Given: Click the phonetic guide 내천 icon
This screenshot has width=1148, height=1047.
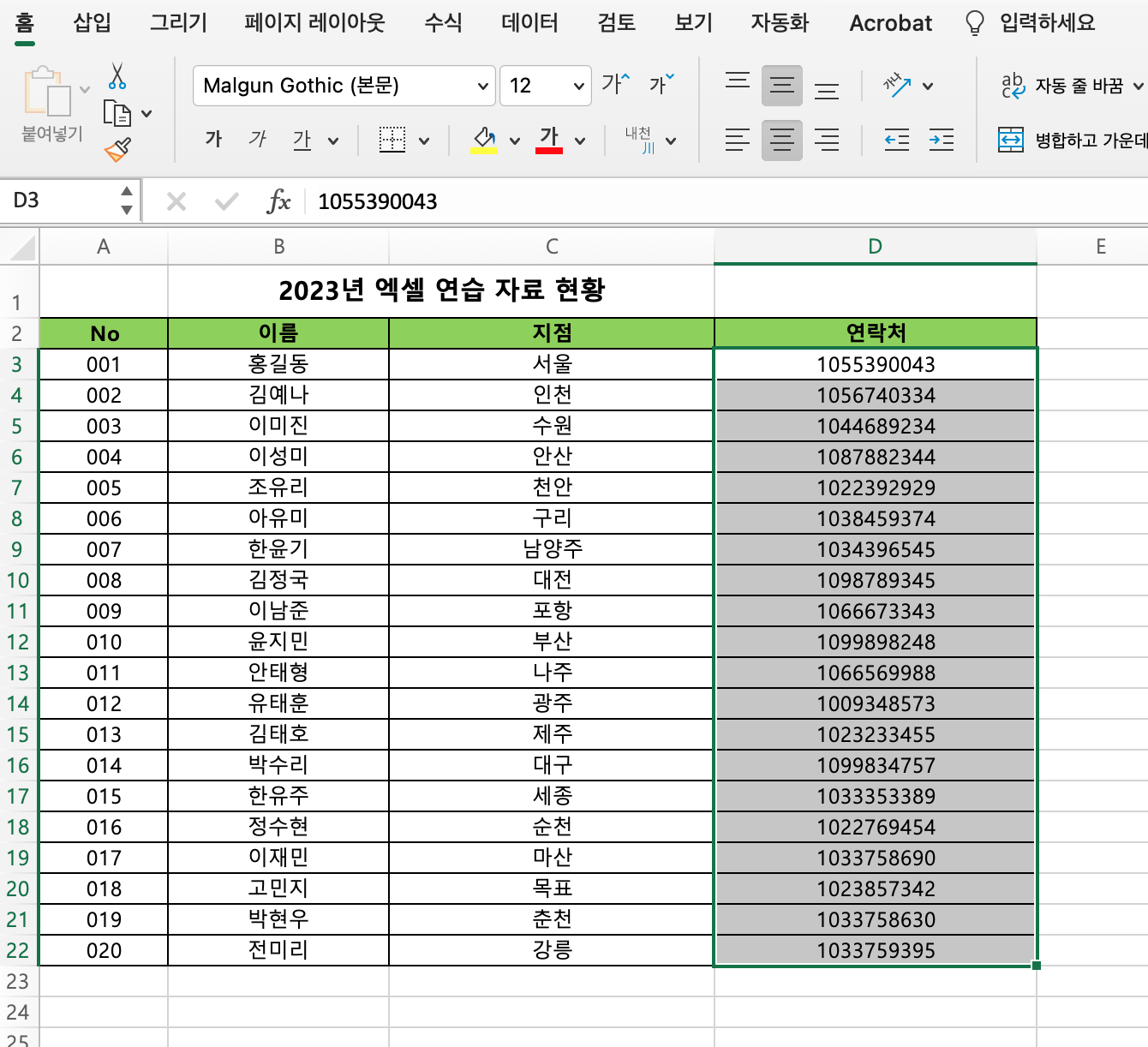Looking at the screenshot, I should point(639,140).
